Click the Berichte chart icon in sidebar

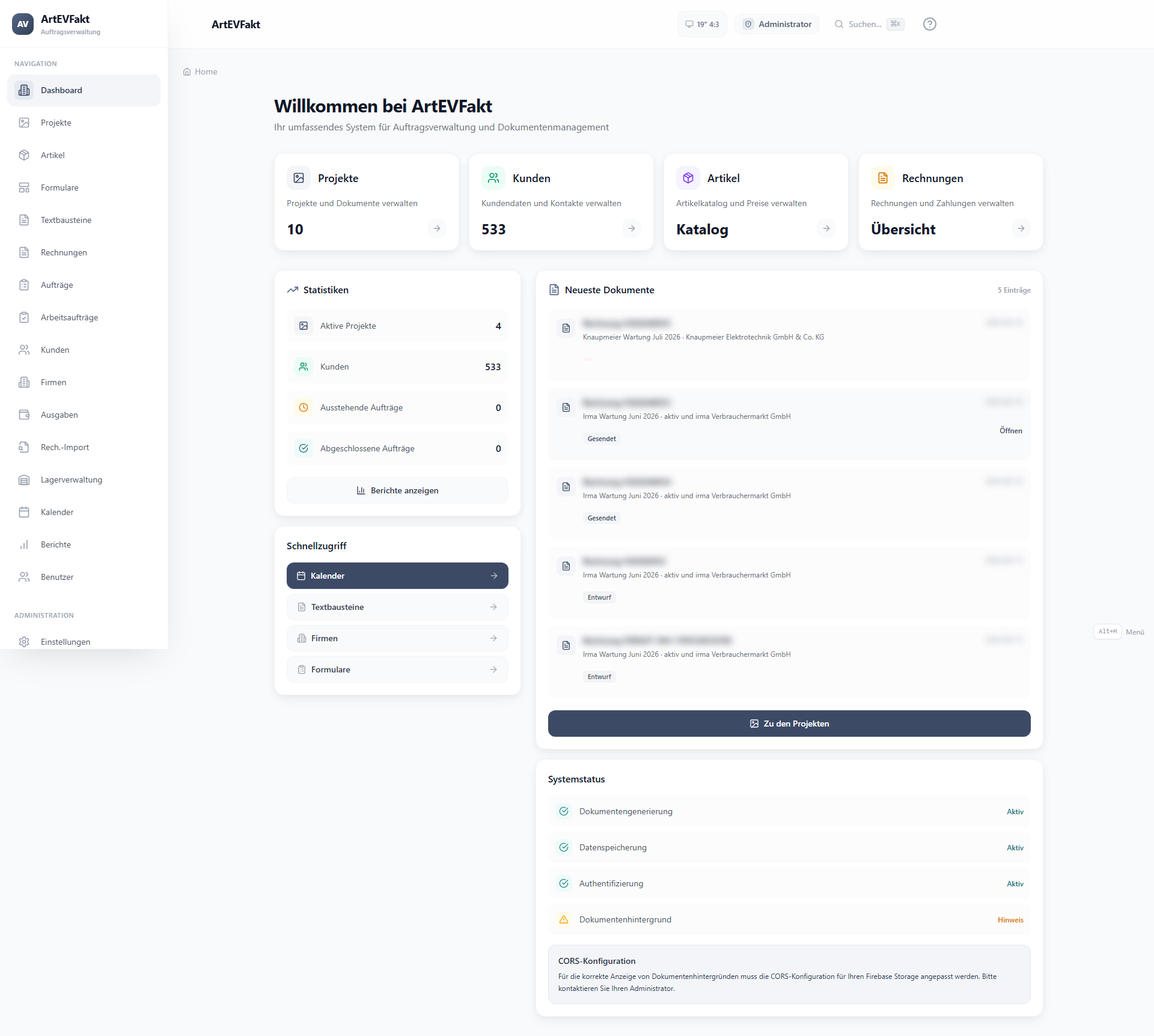click(24, 544)
